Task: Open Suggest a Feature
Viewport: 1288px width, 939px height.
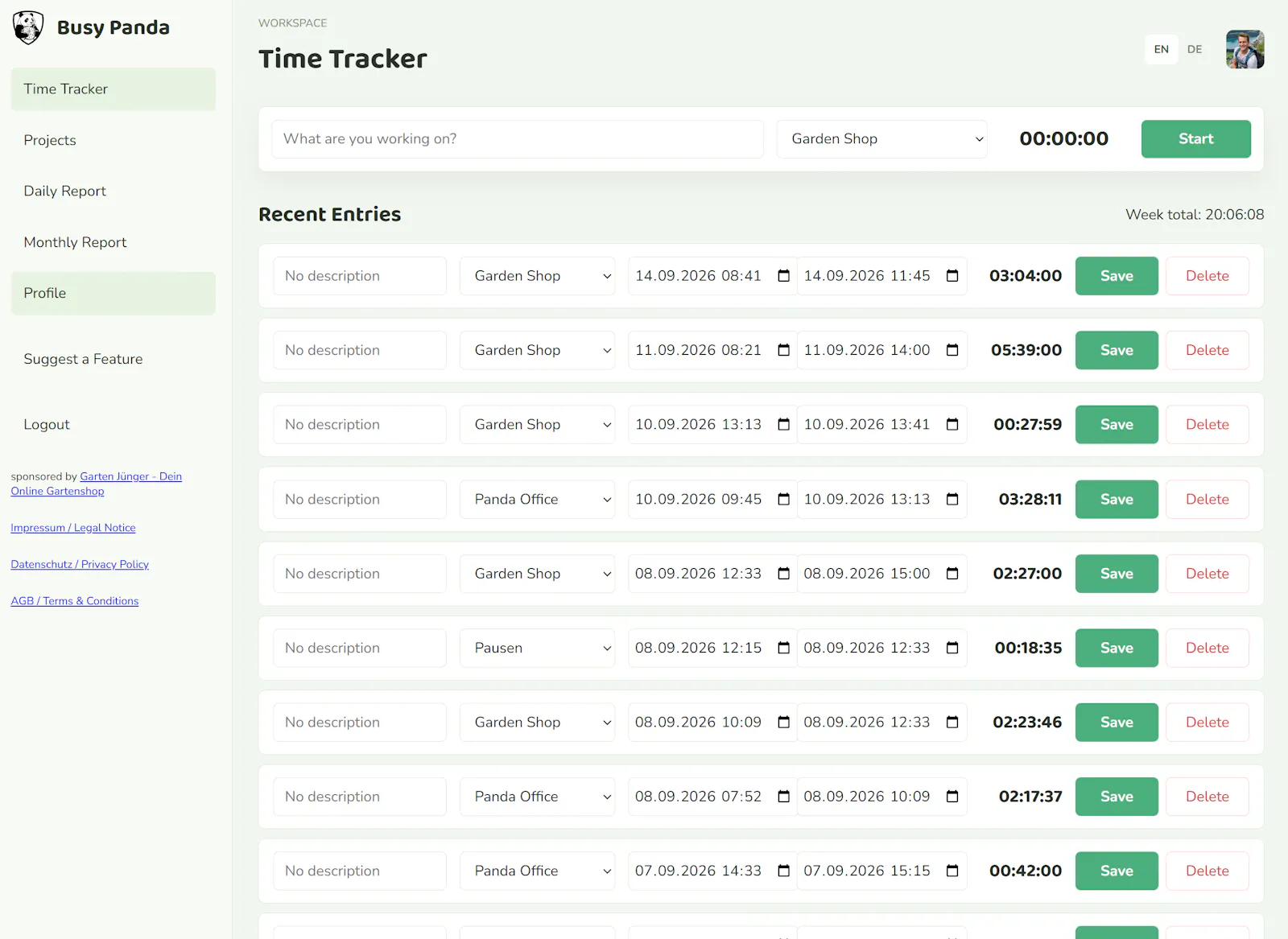Action: [x=114, y=359]
